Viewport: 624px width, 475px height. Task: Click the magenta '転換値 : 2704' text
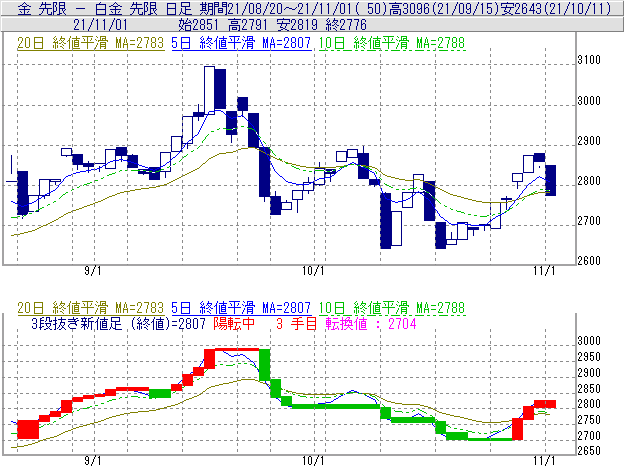371,324
